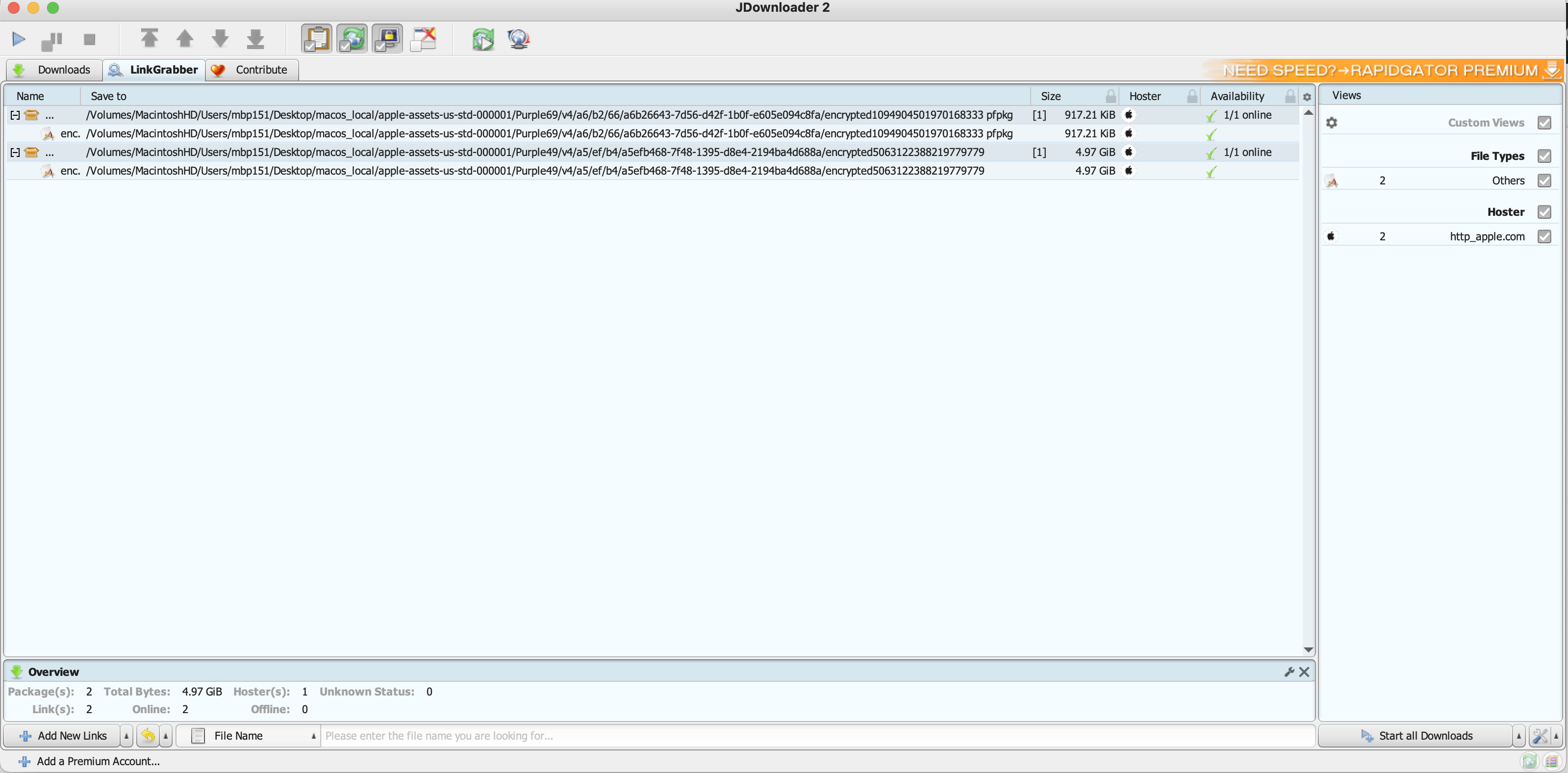This screenshot has width=1568, height=773.
Task: Move selection to top of list
Action: tap(149, 38)
